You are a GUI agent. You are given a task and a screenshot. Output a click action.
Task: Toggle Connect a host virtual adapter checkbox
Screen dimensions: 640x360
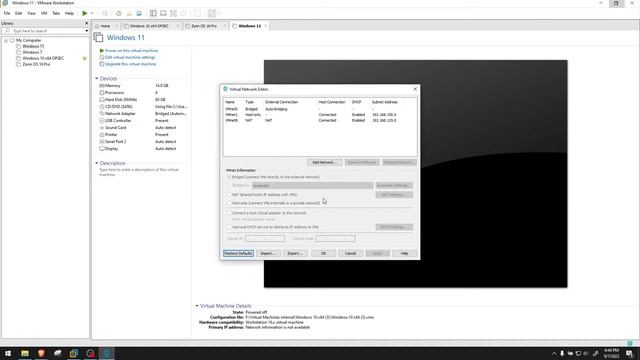coord(229,213)
